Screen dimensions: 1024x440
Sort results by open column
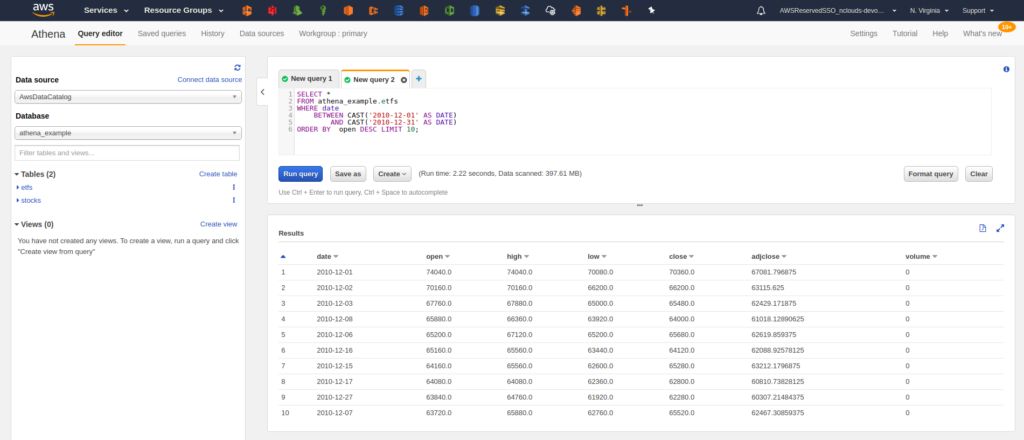pyautogui.click(x=438, y=257)
